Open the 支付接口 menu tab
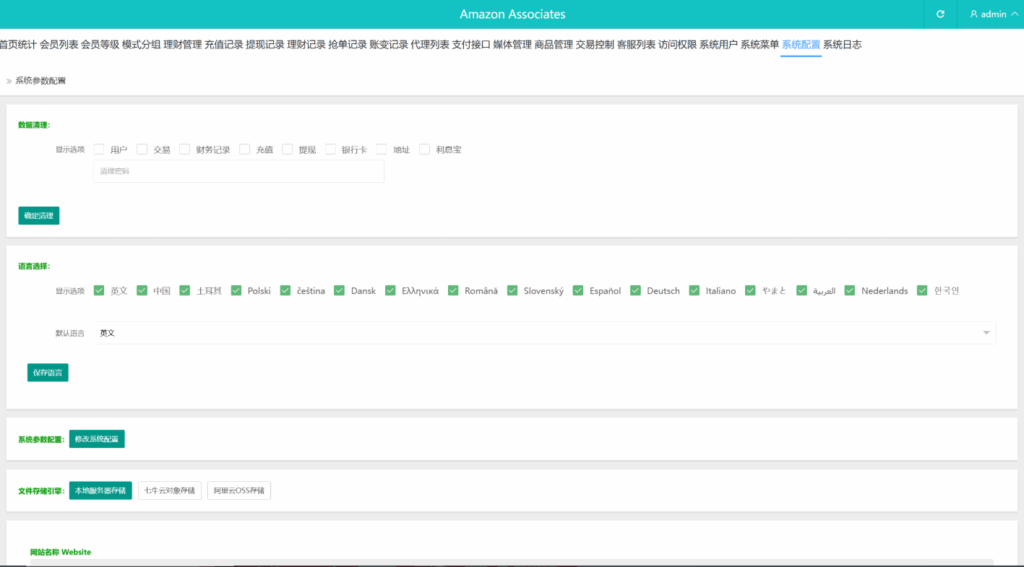This screenshot has width=1024, height=567. [471, 44]
